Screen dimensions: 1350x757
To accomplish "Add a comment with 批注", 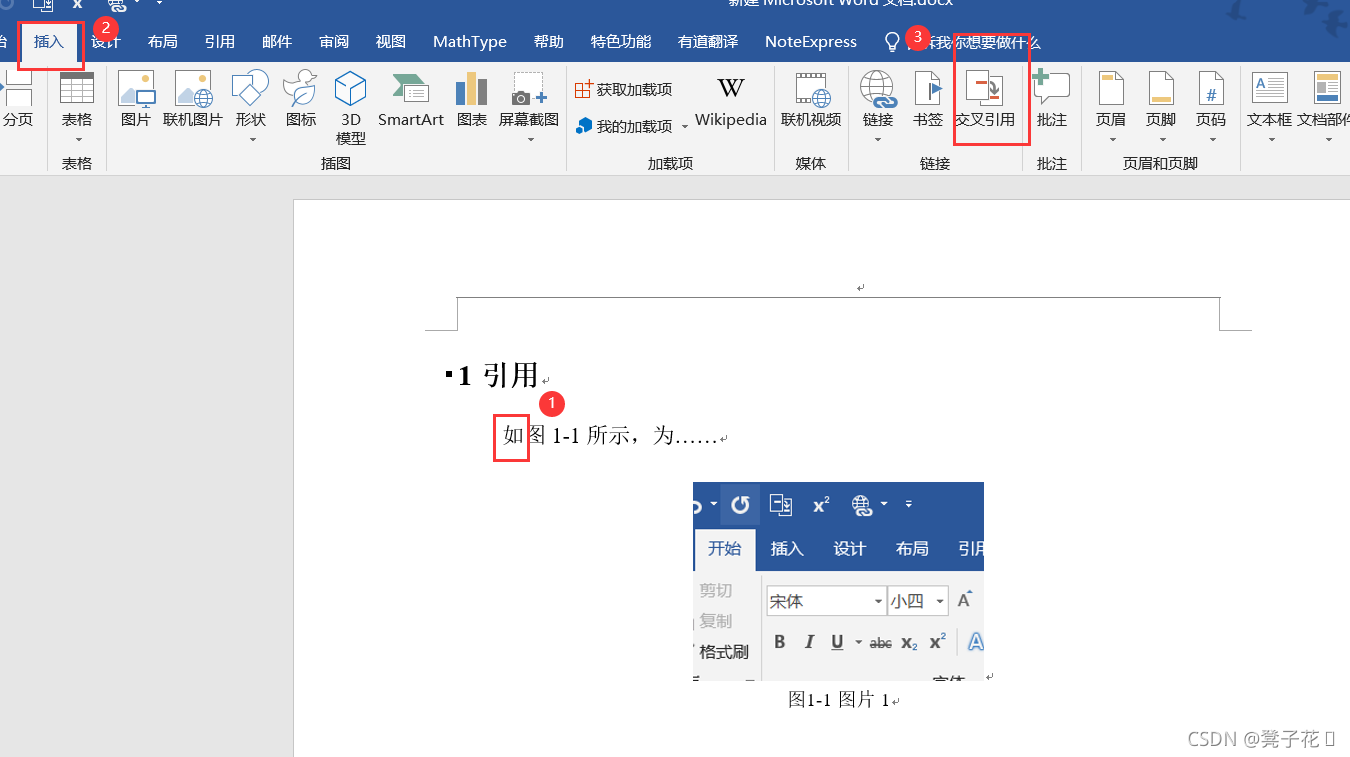I will tap(1052, 98).
